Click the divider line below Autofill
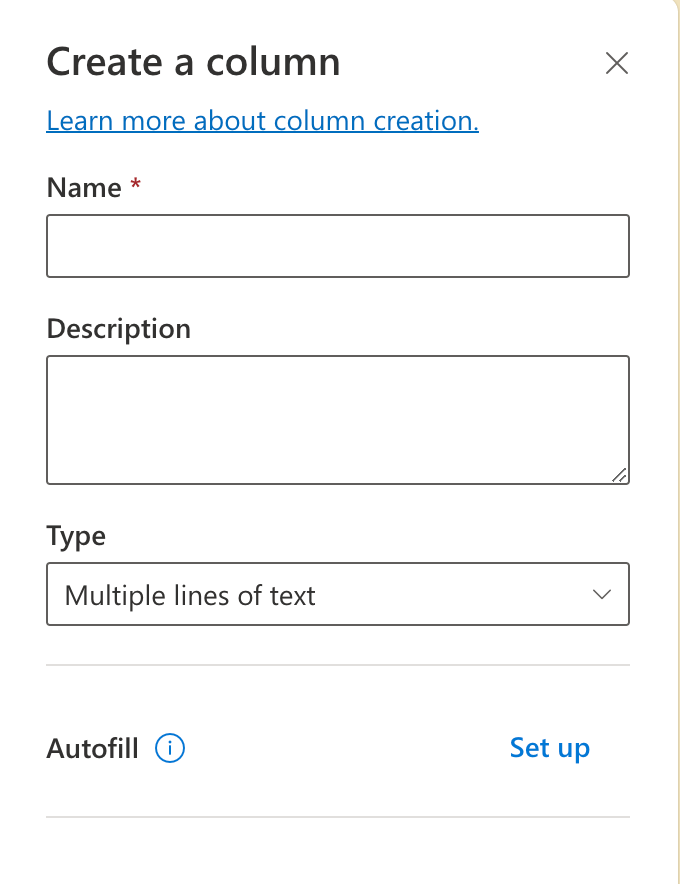This screenshot has height=884, width=680. pos(337,817)
